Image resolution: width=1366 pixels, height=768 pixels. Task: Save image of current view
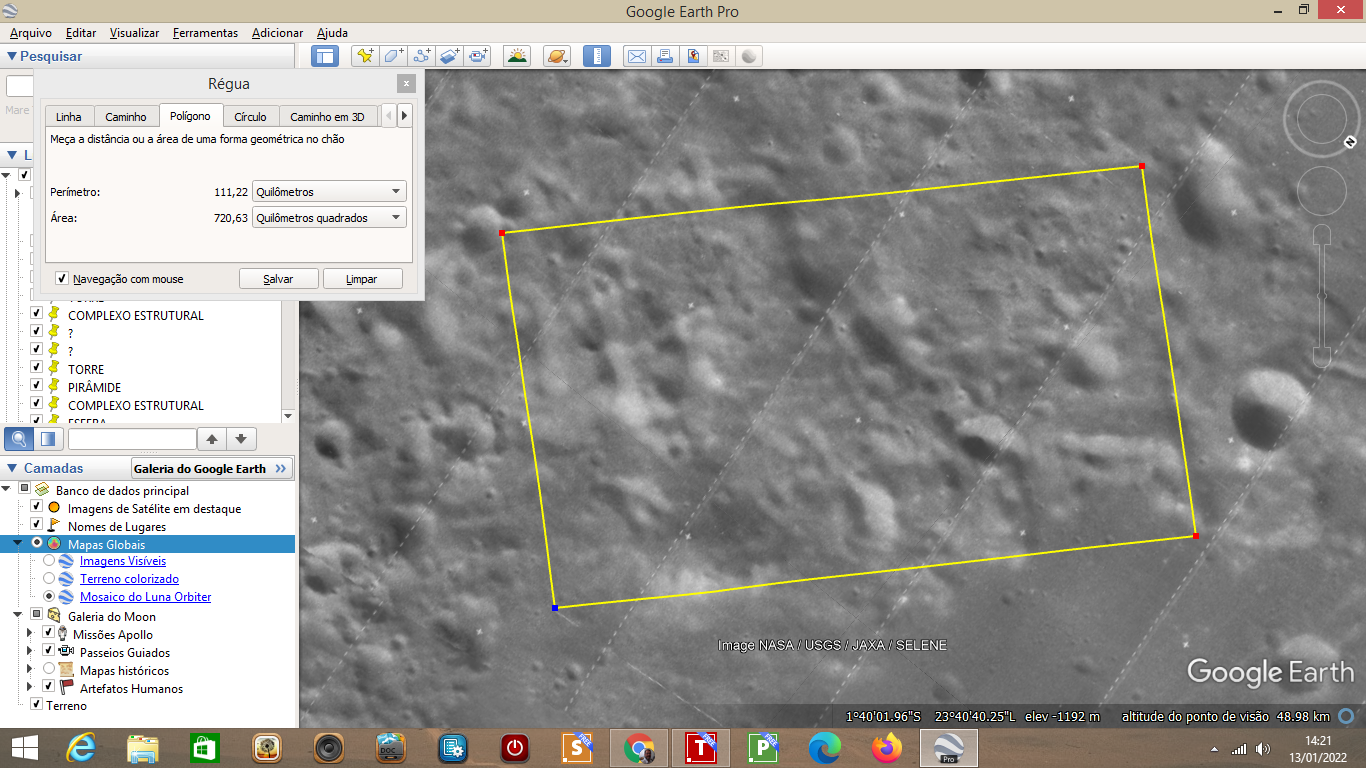[x=692, y=56]
